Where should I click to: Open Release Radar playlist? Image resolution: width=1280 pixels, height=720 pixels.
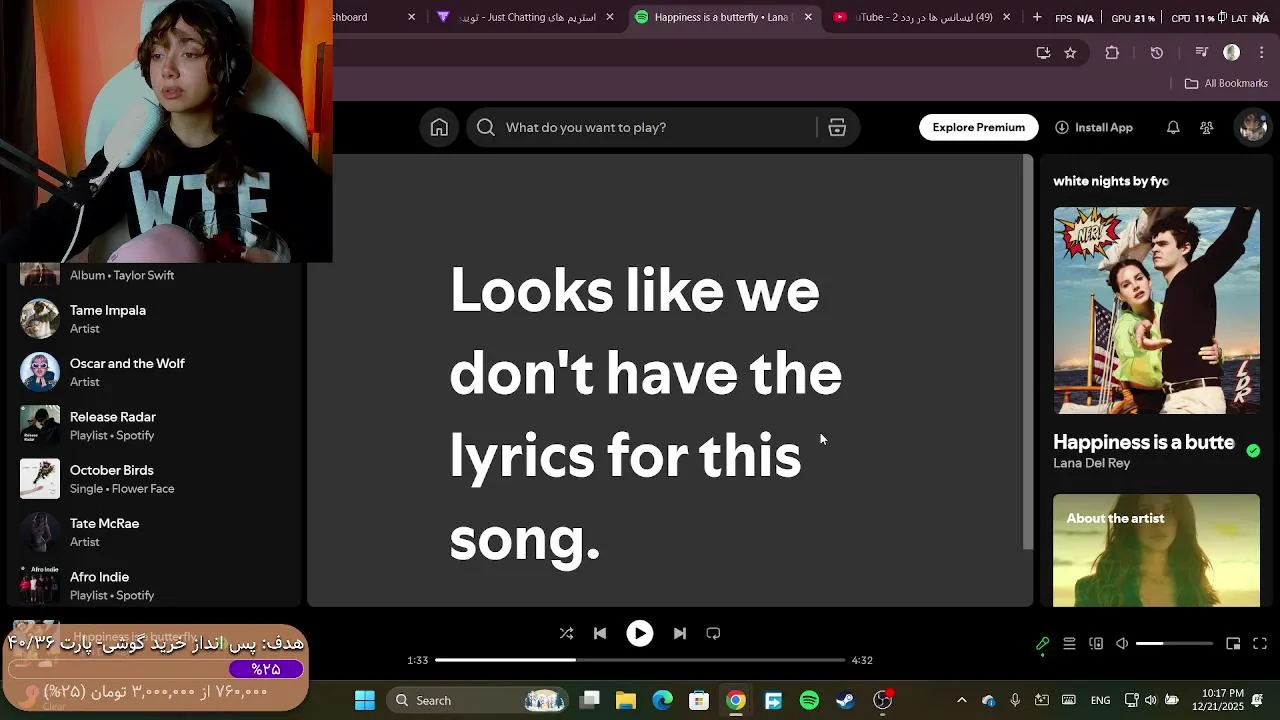tap(155, 425)
